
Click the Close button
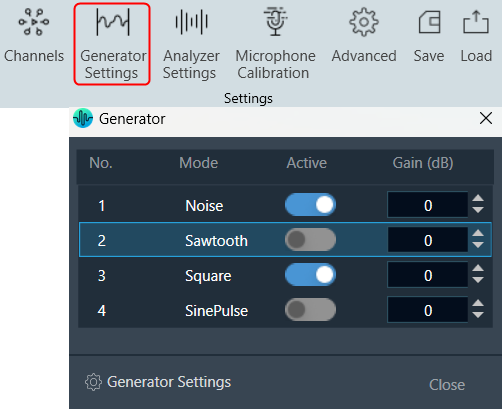[447, 385]
